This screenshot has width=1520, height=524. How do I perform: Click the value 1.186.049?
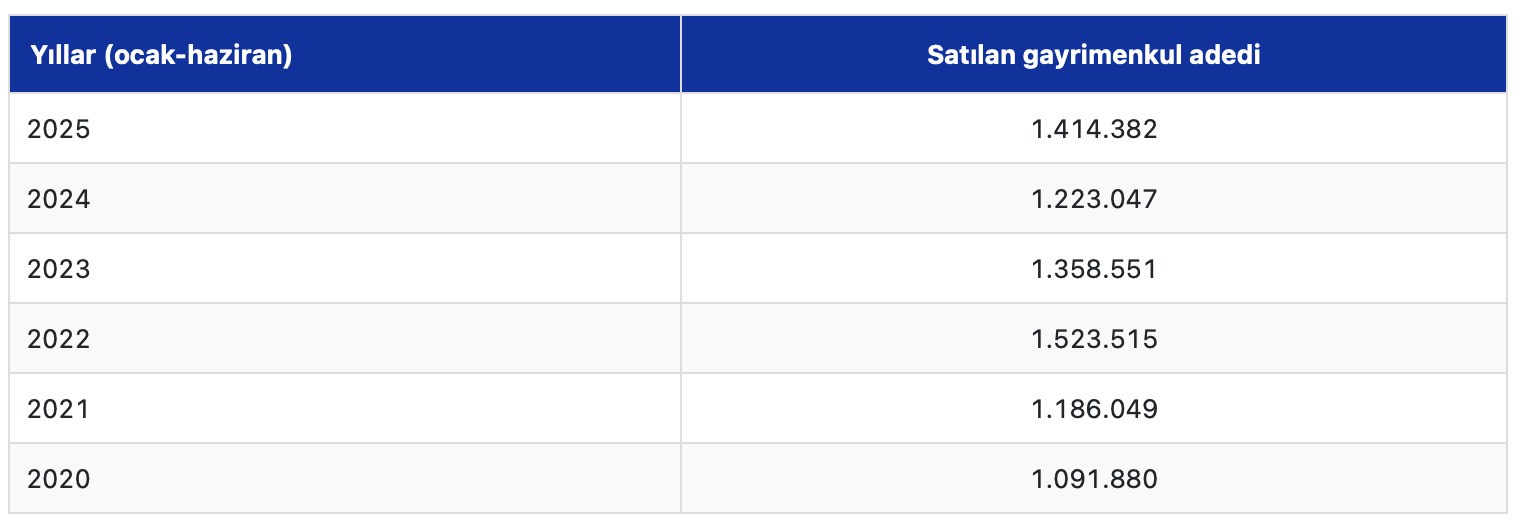(1094, 409)
